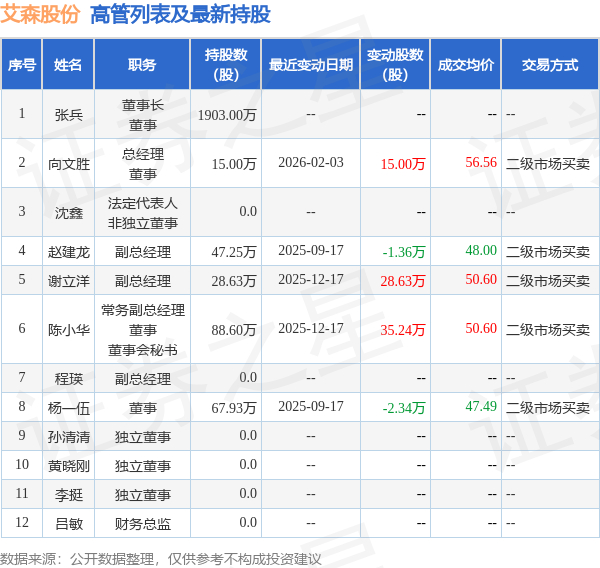Viewport: 600px width, 568px height.
Task: Click the 艾森股份 title text
Action: pyautogui.click(x=40, y=14)
